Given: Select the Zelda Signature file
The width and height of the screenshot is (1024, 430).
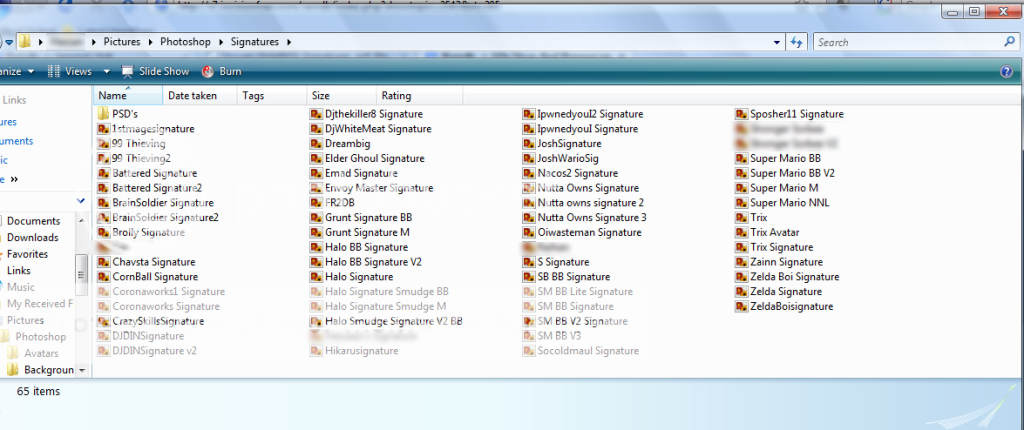Looking at the screenshot, I should point(785,292).
